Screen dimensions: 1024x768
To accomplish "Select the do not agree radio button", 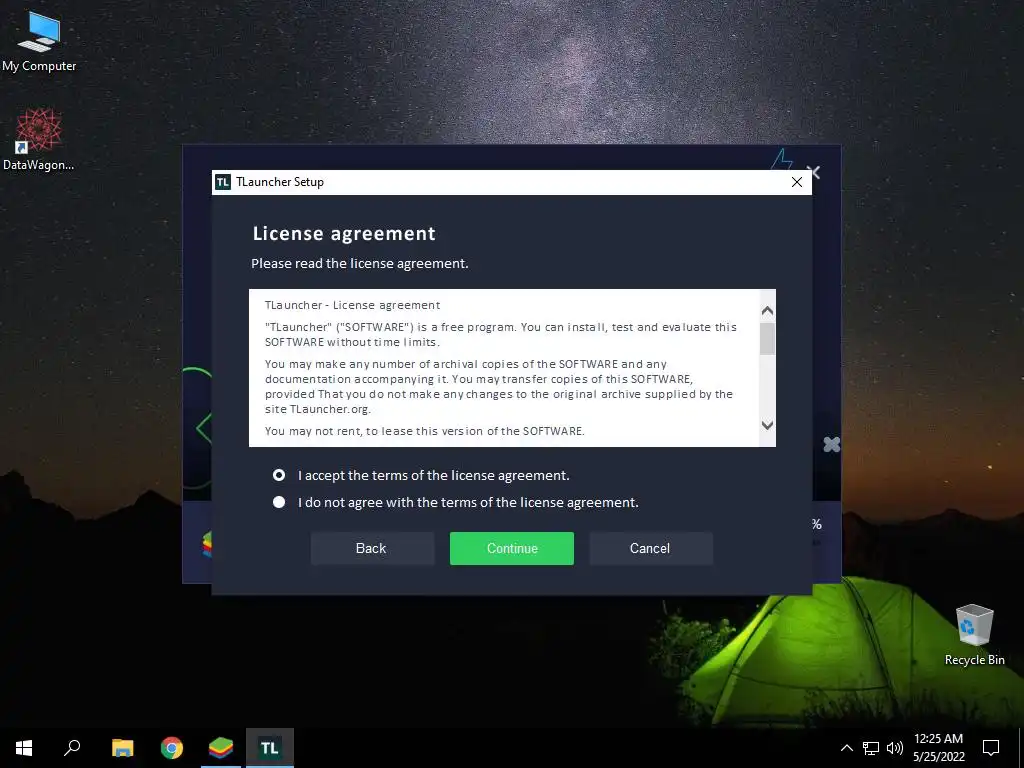I will (279, 502).
